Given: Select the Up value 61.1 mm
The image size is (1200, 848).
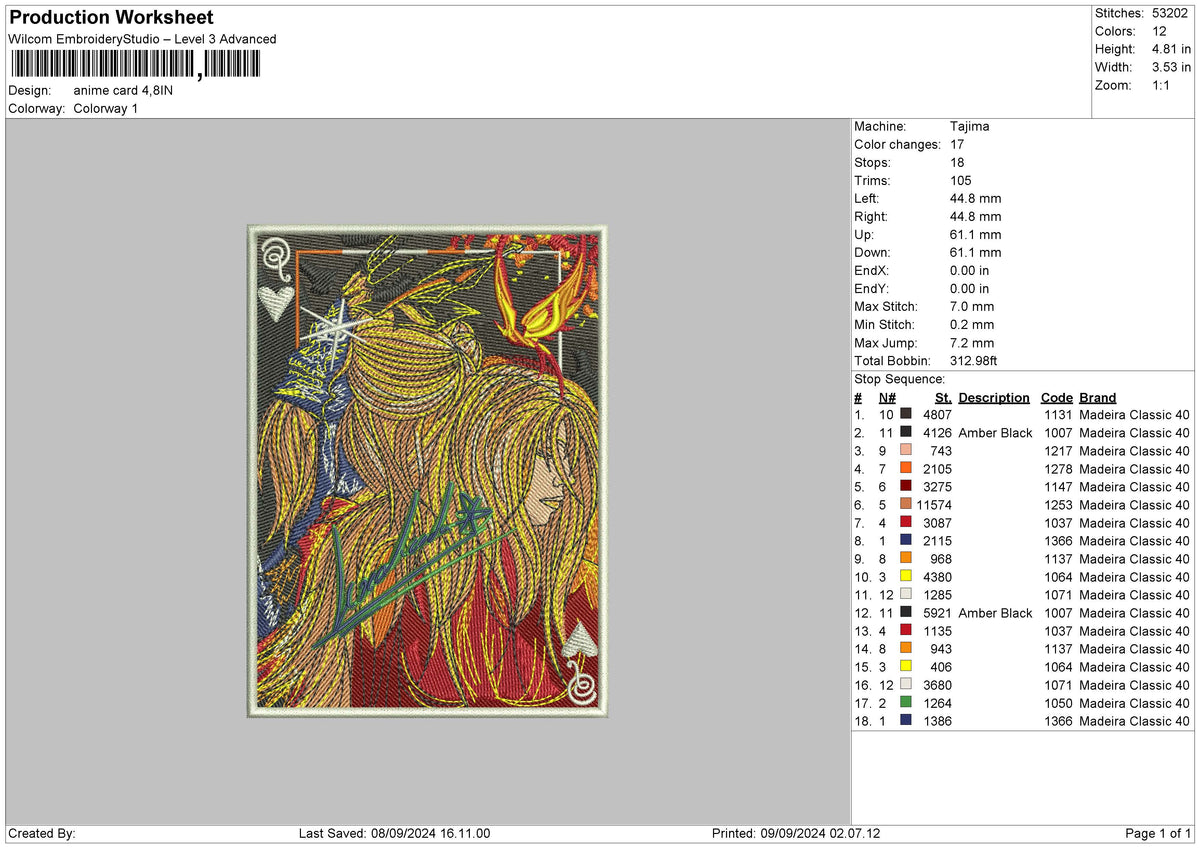Looking at the screenshot, I should (975, 234).
